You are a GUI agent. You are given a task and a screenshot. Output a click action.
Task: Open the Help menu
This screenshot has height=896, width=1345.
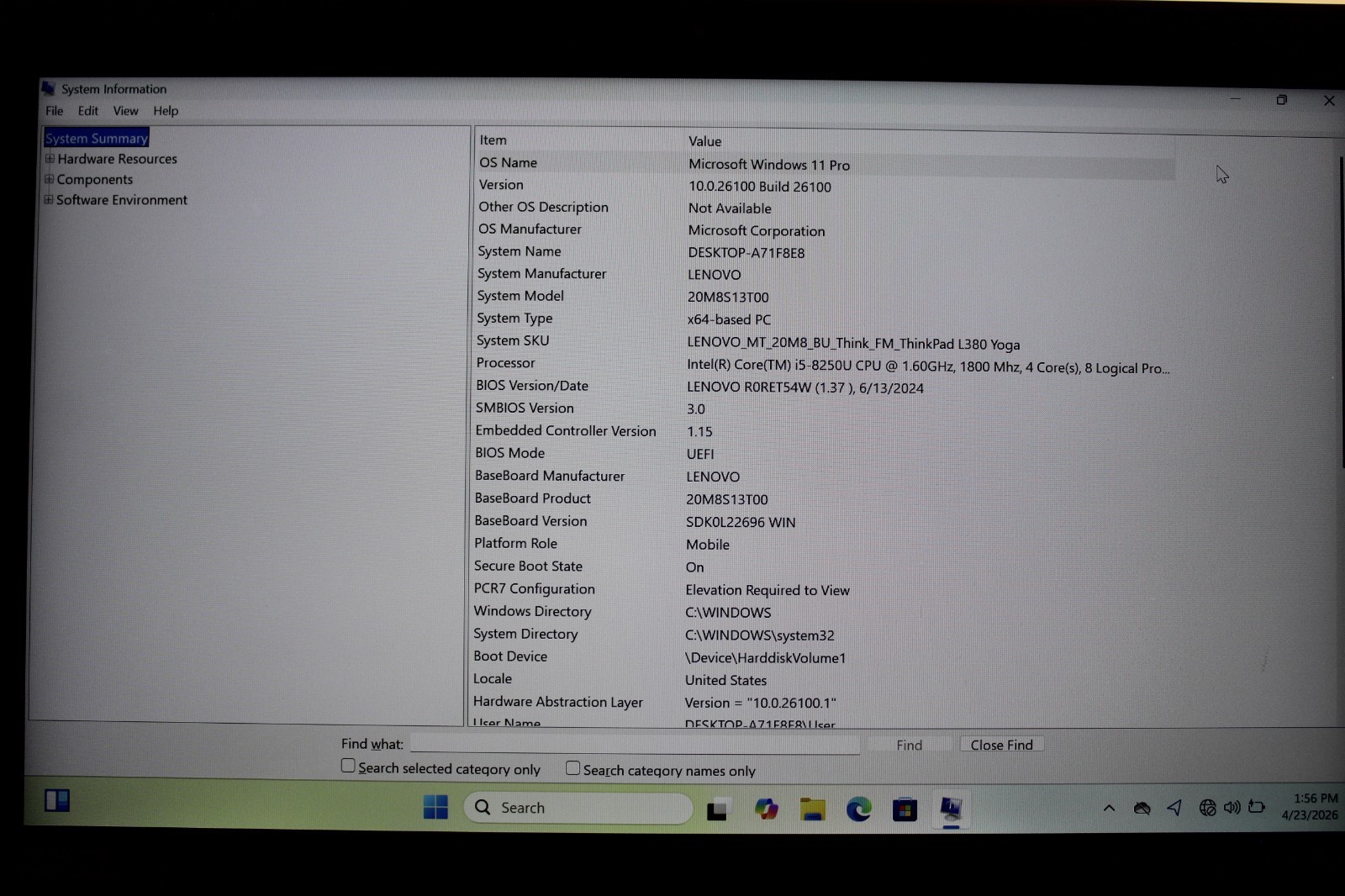click(x=166, y=111)
